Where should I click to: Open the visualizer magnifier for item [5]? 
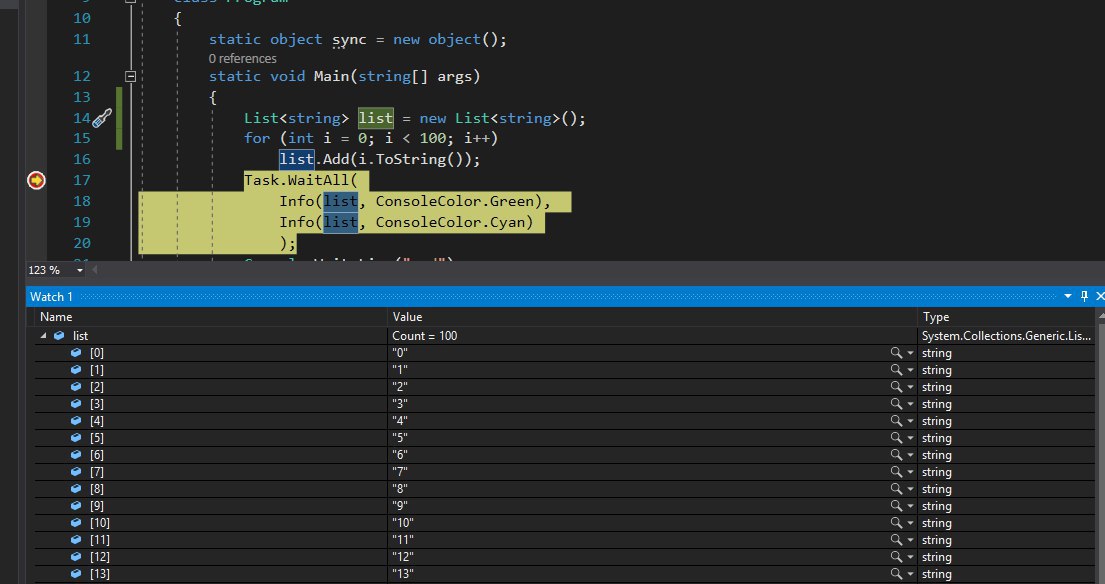coord(897,438)
